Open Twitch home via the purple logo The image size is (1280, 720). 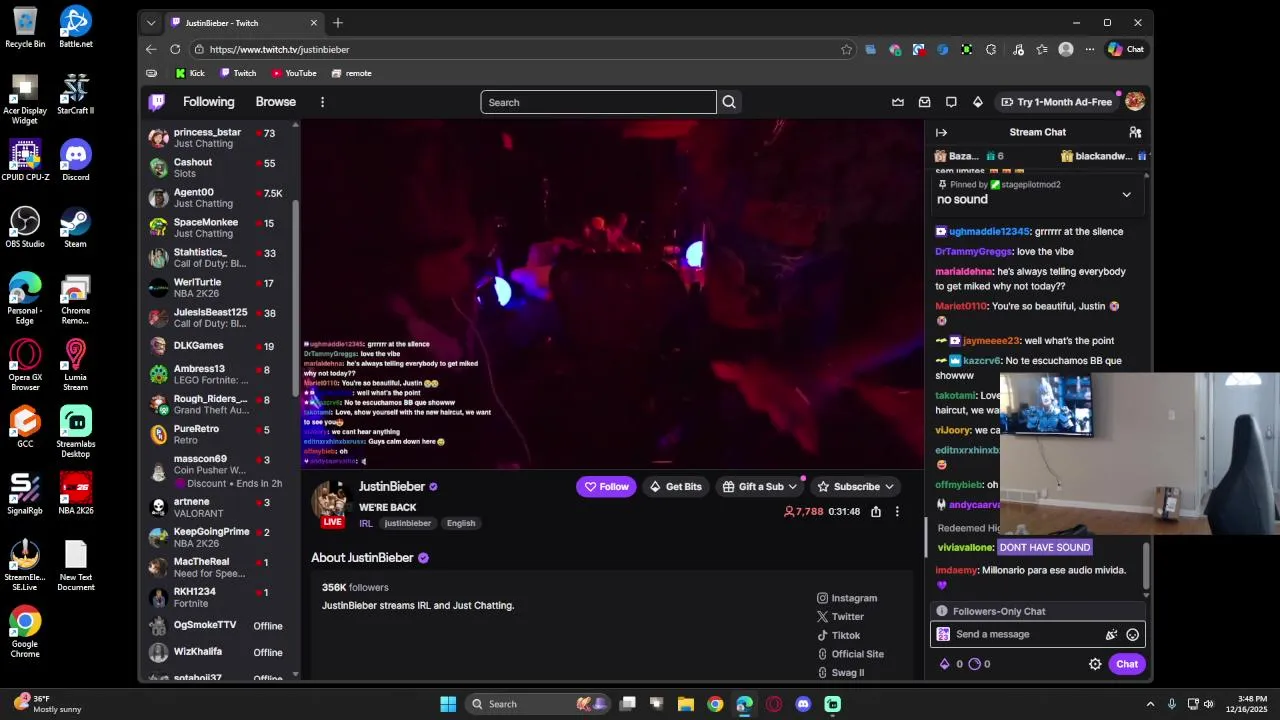(x=157, y=102)
